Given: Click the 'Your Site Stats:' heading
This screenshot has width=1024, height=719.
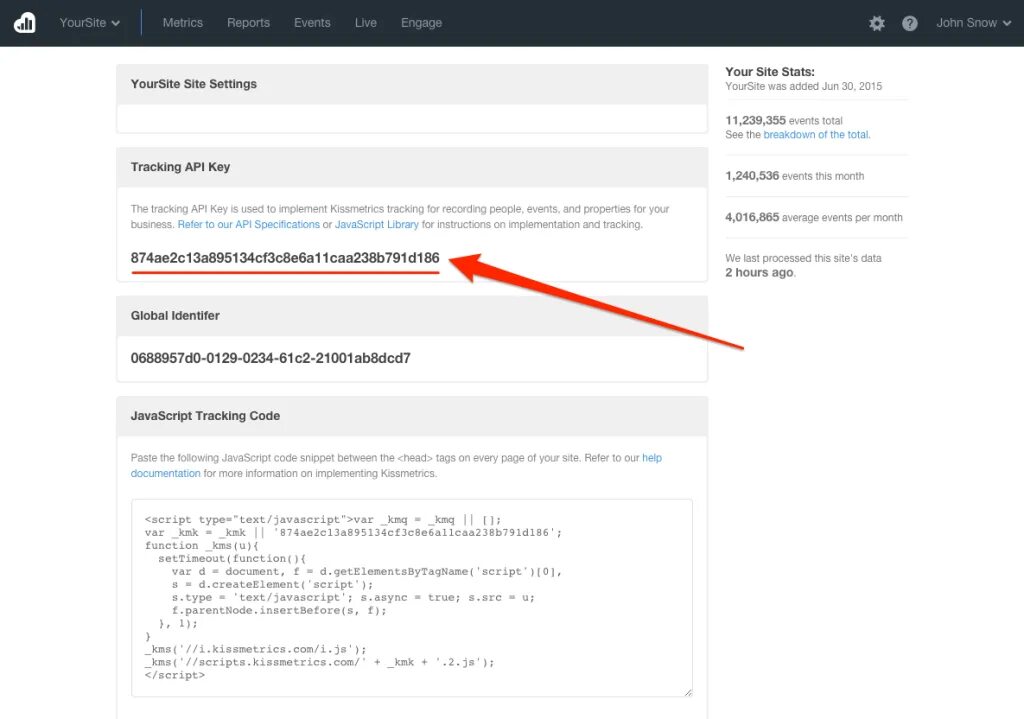Looking at the screenshot, I should pos(770,72).
